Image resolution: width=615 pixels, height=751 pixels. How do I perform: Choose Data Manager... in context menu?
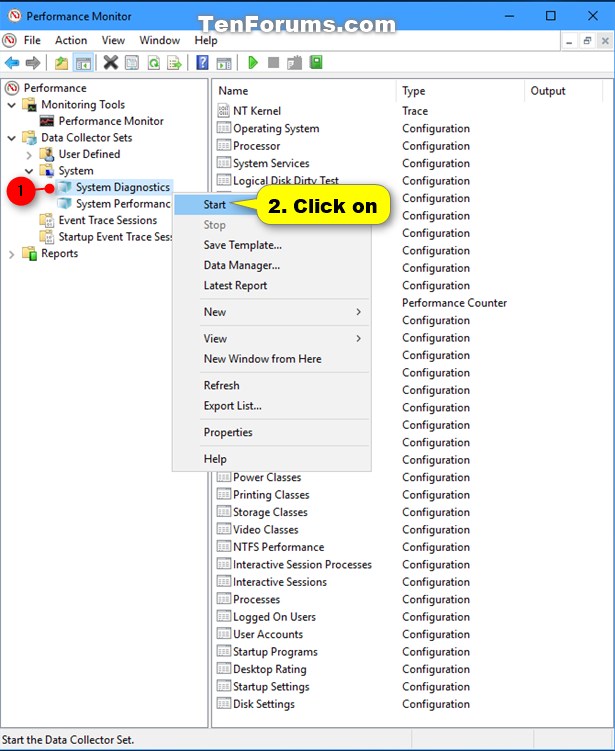272,265
